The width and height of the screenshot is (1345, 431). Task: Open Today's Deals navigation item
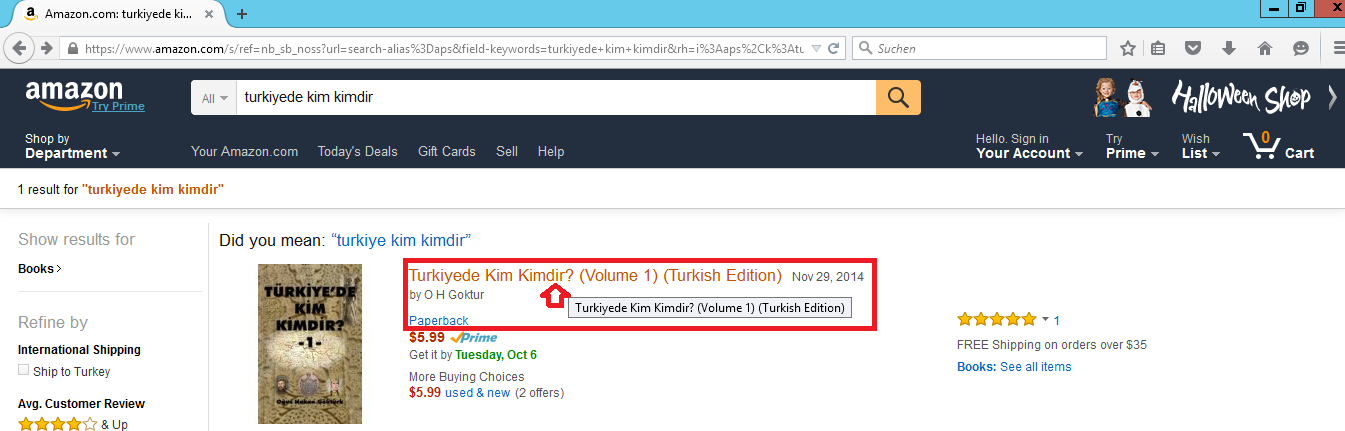coord(357,151)
